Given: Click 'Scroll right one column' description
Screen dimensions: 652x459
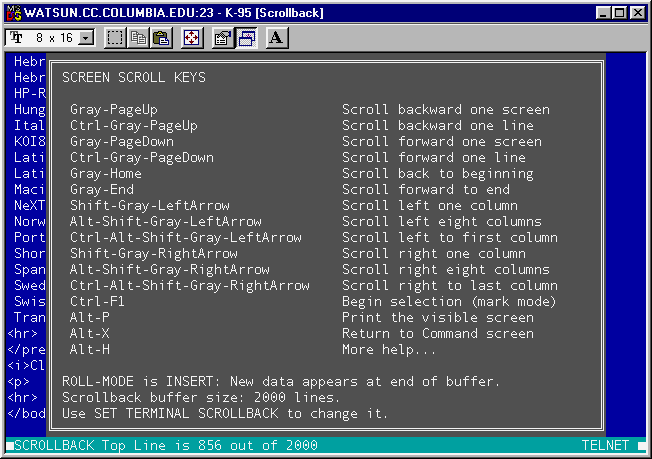Looking at the screenshot, I should pyautogui.click(x=434, y=254).
